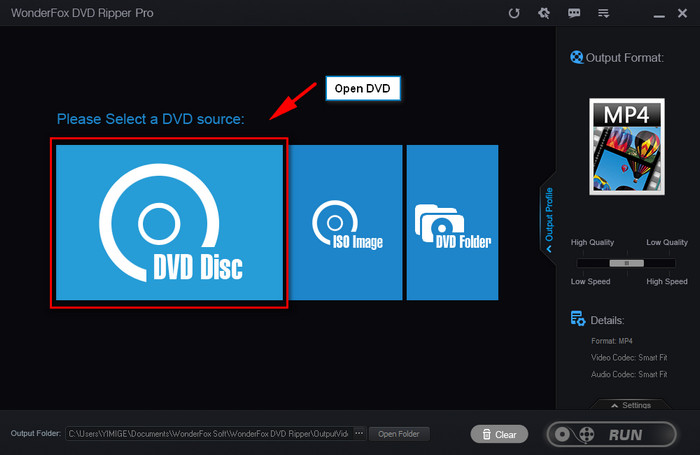Open the menu list icon in title bar
700x455 pixels.
(604, 13)
